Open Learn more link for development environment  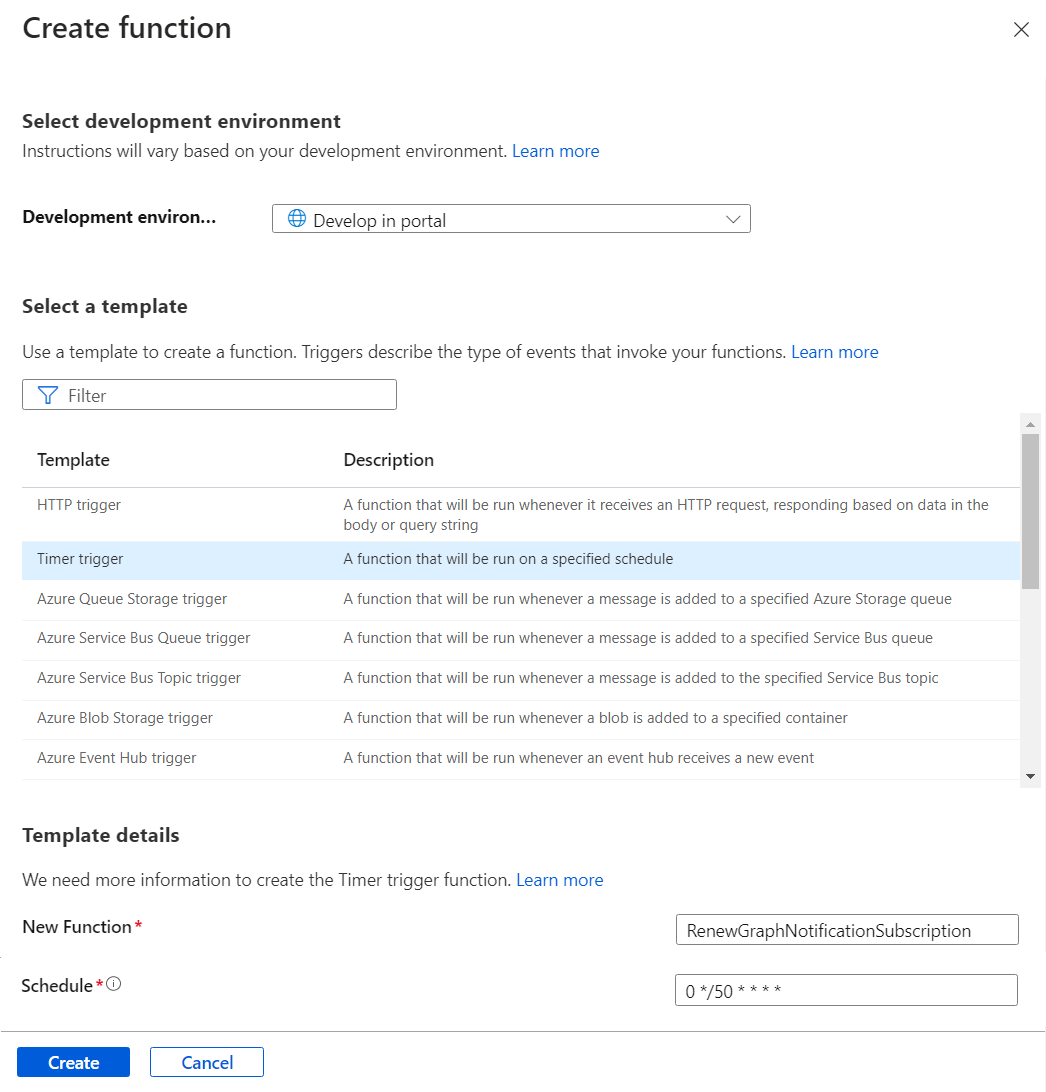click(556, 151)
